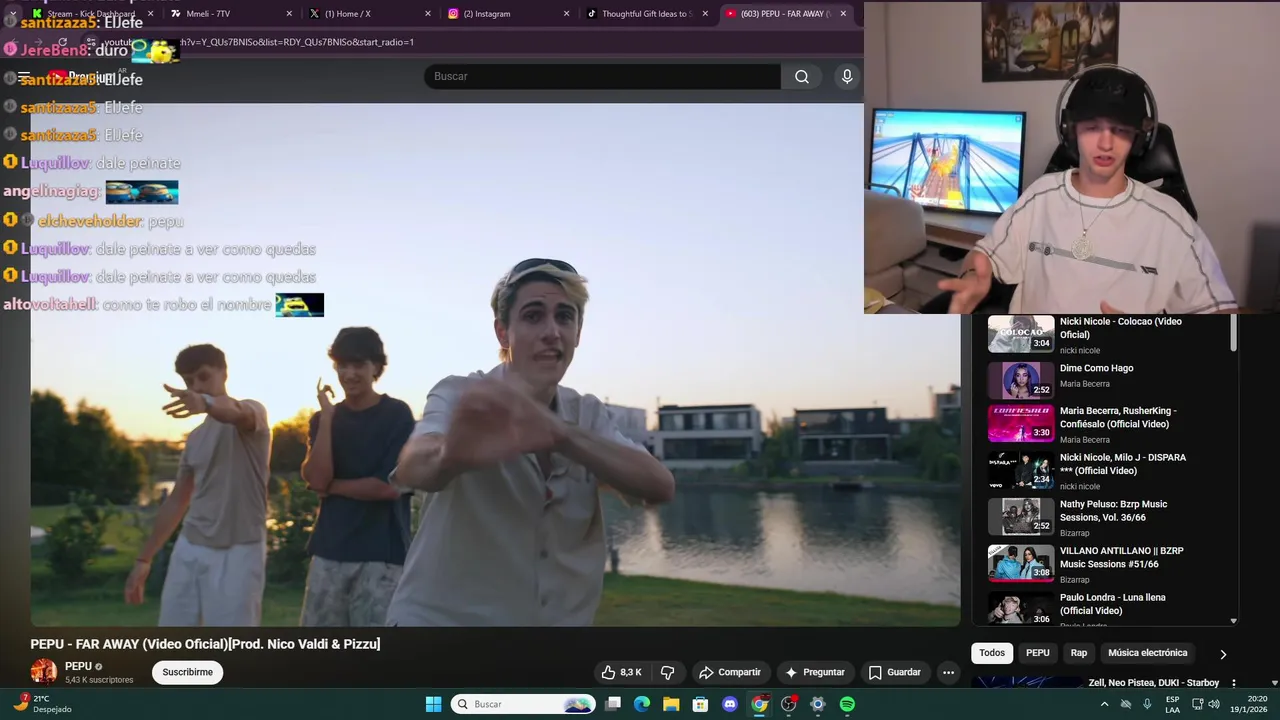
Task: Show hidden tray icons with the chevron
Action: pyautogui.click(x=1104, y=704)
